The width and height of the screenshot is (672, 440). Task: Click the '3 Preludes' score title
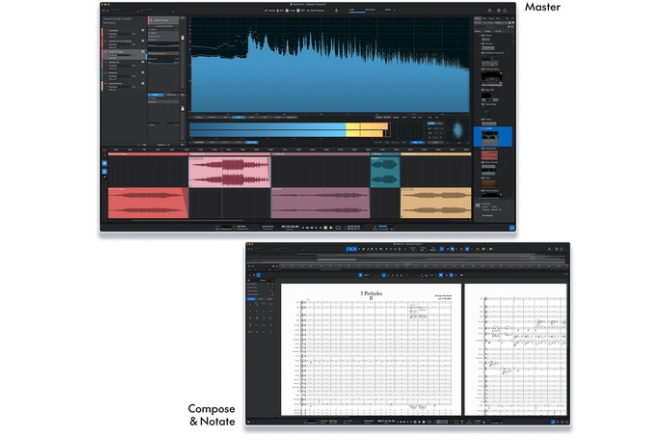[371, 293]
